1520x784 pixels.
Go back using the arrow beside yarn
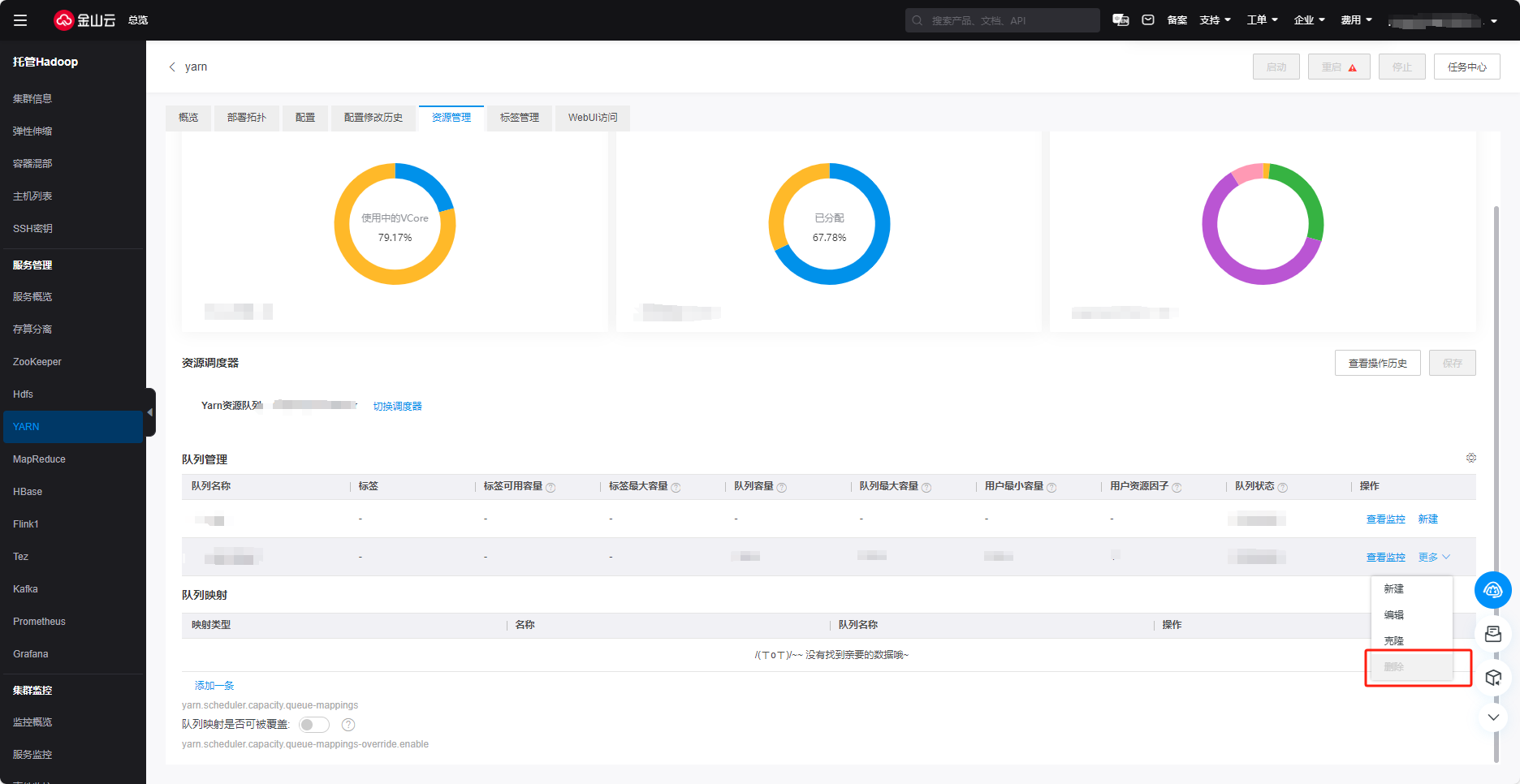tap(172, 67)
